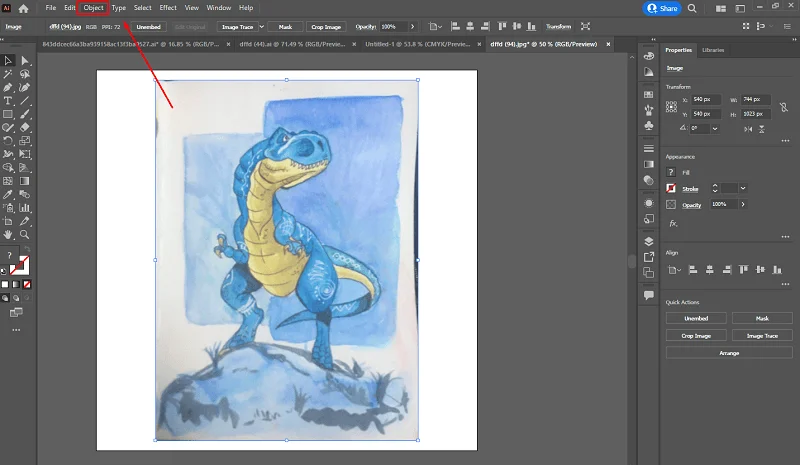Image resolution: width=800 pixels, height=465 pixels.
Task: Show more Appearance options (three dots)
Action: point(785,237)
